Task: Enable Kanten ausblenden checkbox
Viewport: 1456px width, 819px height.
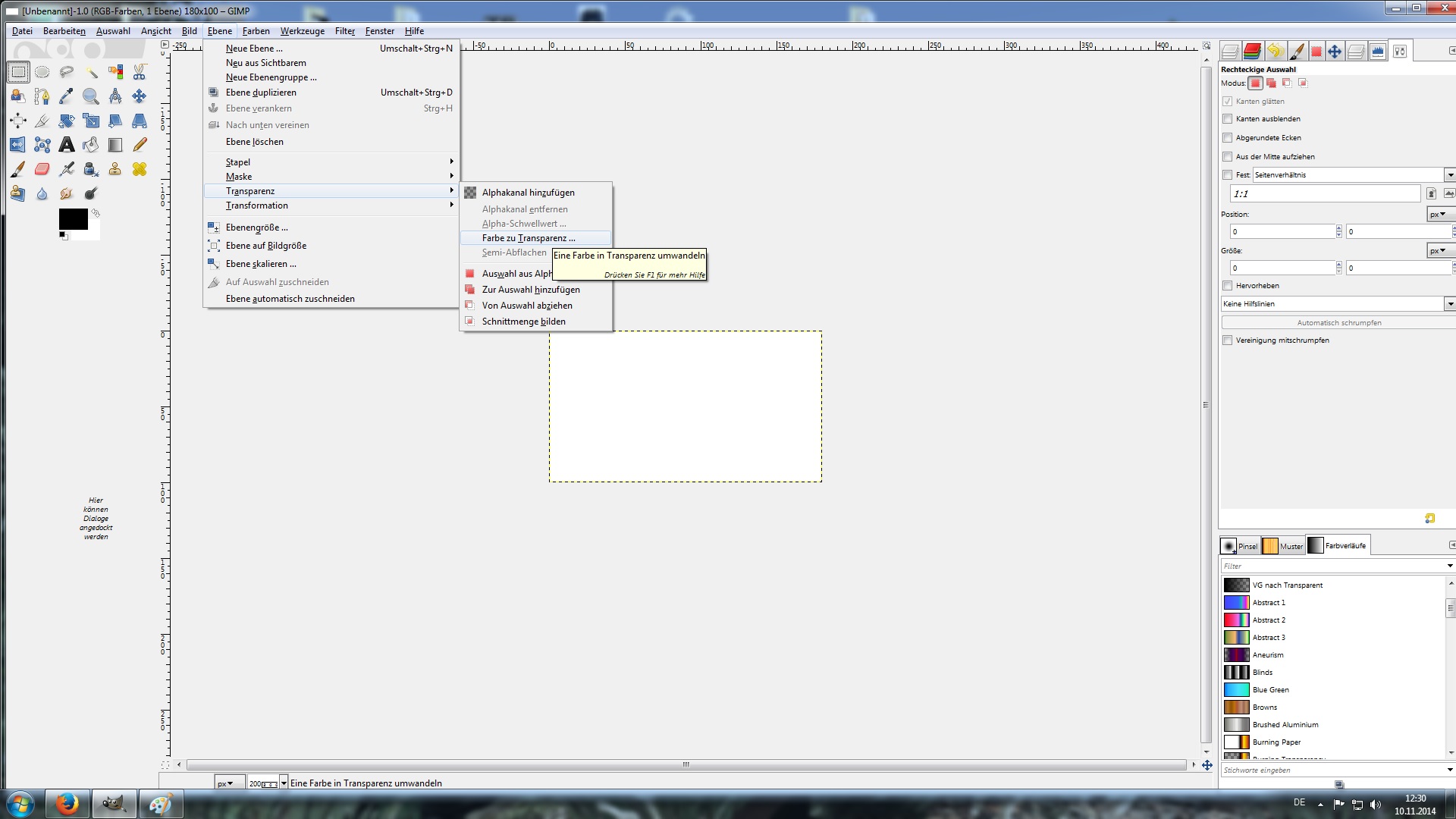Action: coord(1228,119)
